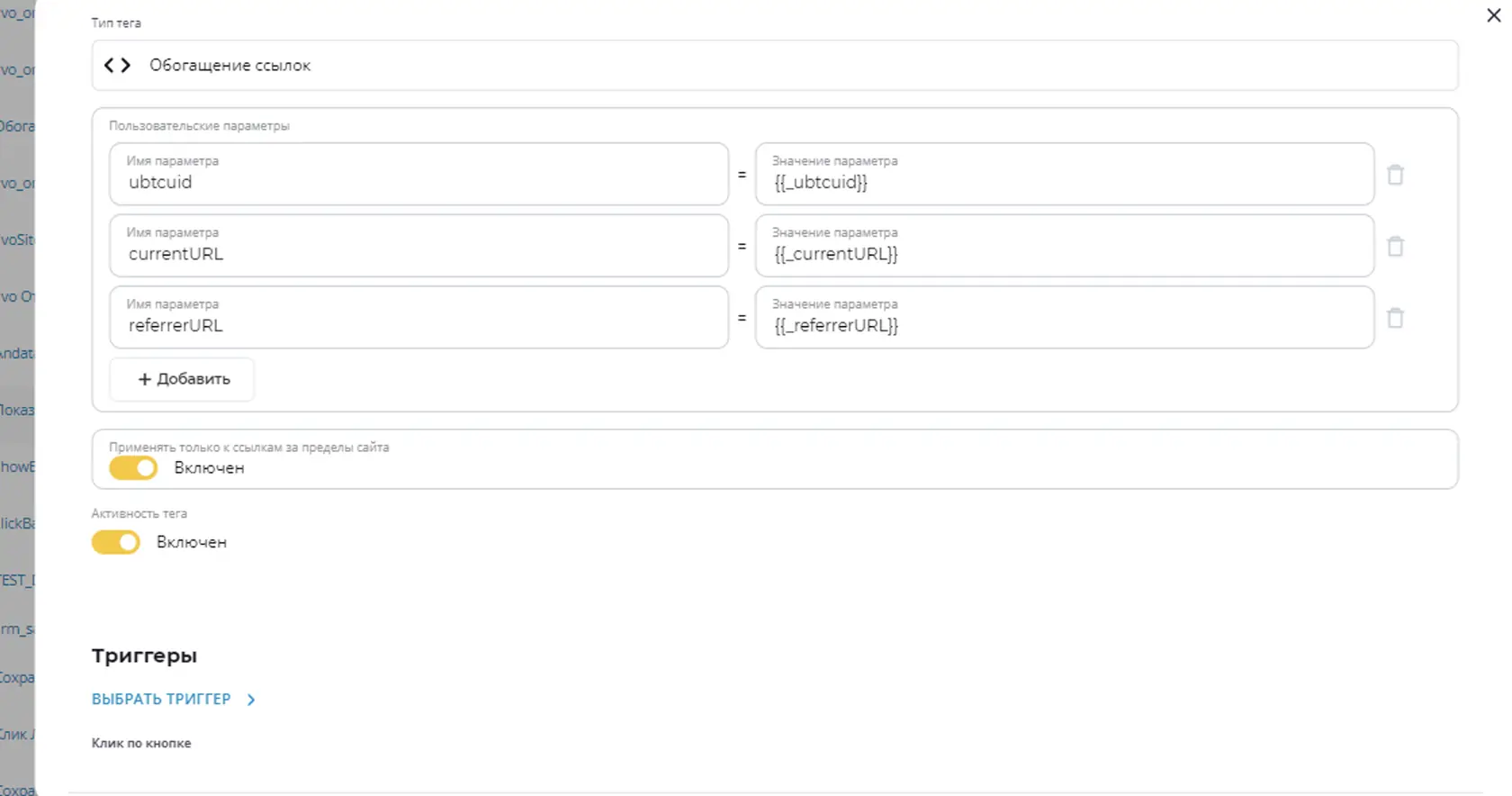Edit the currentURL parameter name field
Viewport: 1512px width, 796px height.
click(x=418, y=245)
